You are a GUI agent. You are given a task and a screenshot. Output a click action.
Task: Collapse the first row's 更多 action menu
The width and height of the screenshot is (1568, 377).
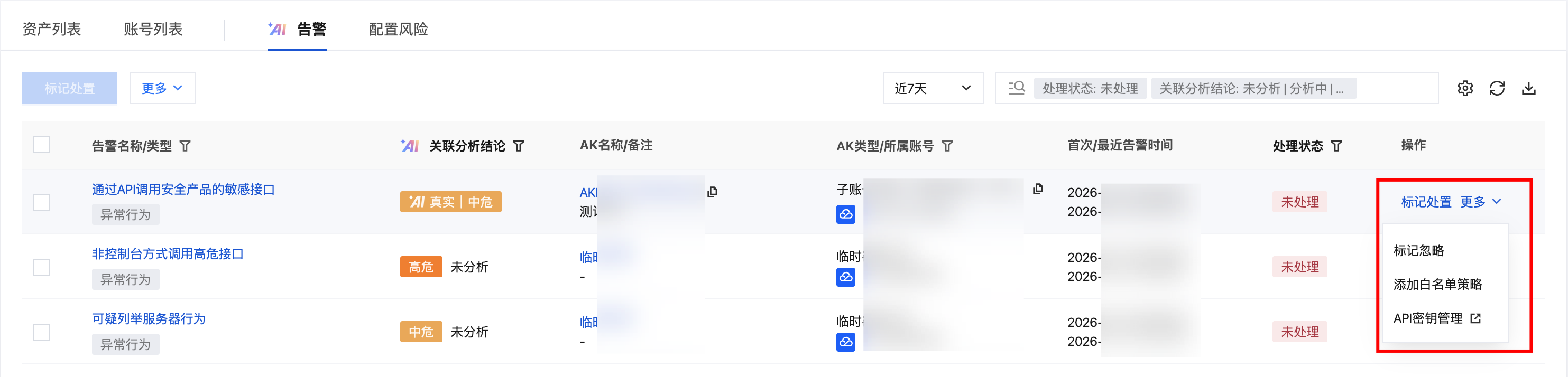point(1481,202)
